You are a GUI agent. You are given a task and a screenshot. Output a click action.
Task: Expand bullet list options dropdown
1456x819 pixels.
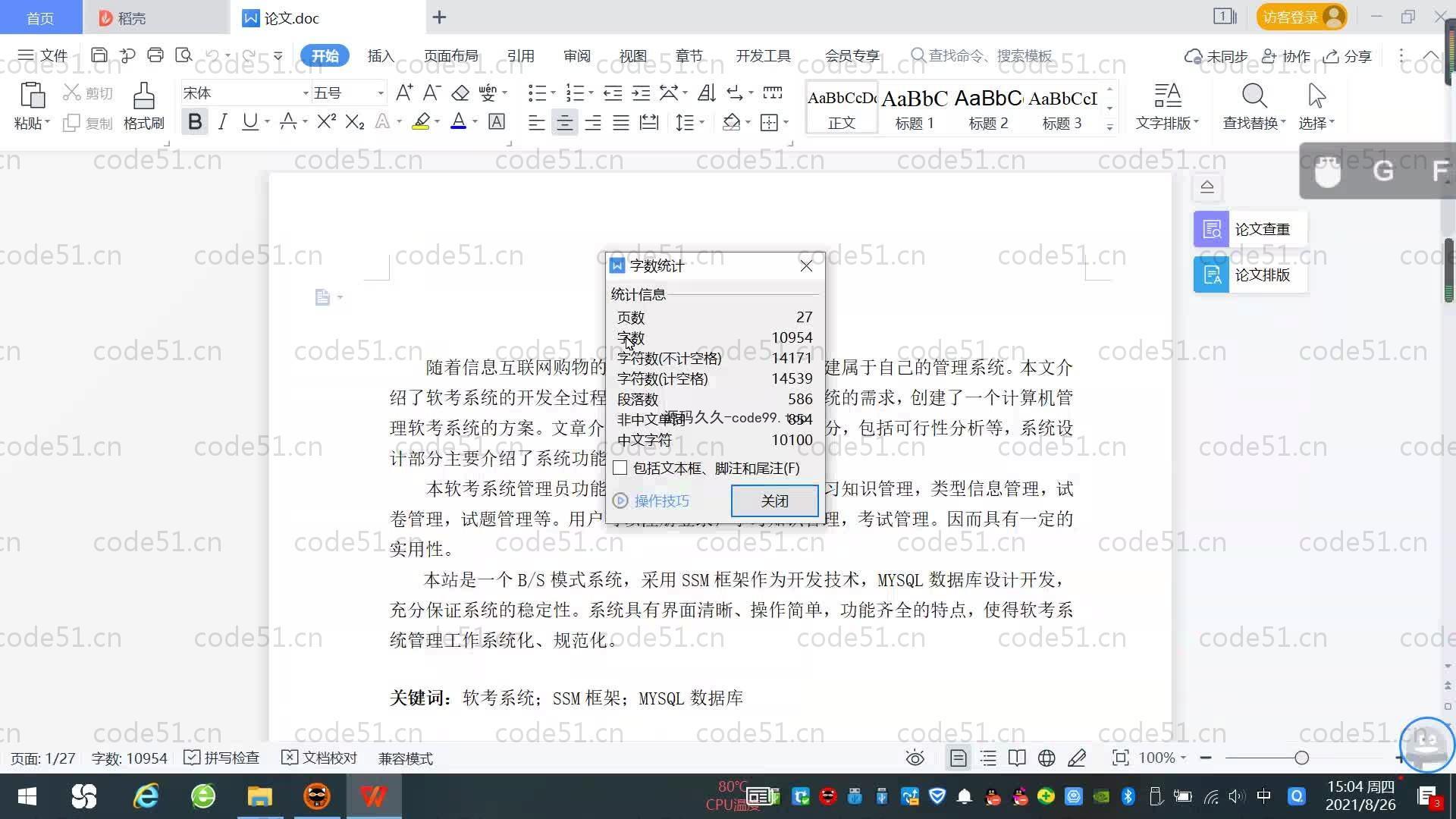(553, 93)
